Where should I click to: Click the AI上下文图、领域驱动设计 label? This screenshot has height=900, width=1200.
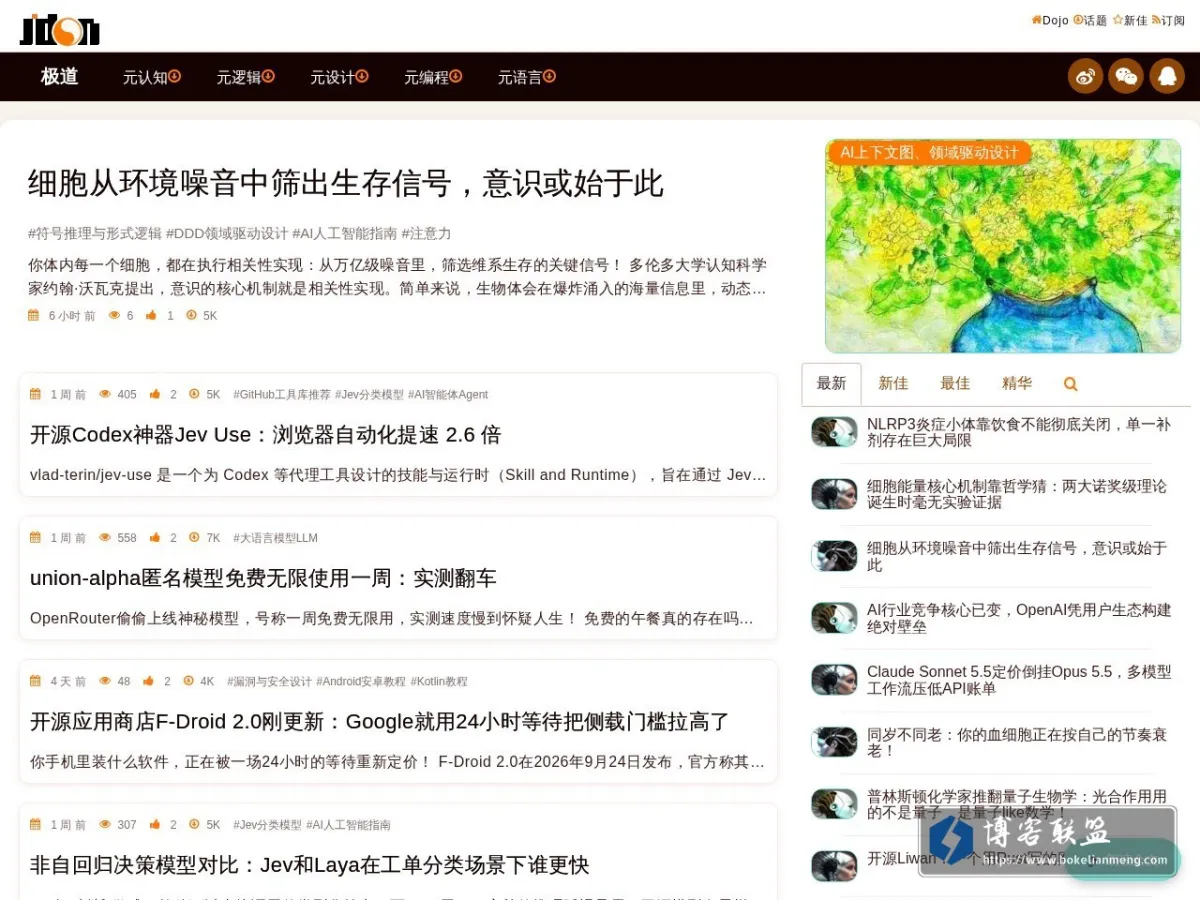coord(929,152)
